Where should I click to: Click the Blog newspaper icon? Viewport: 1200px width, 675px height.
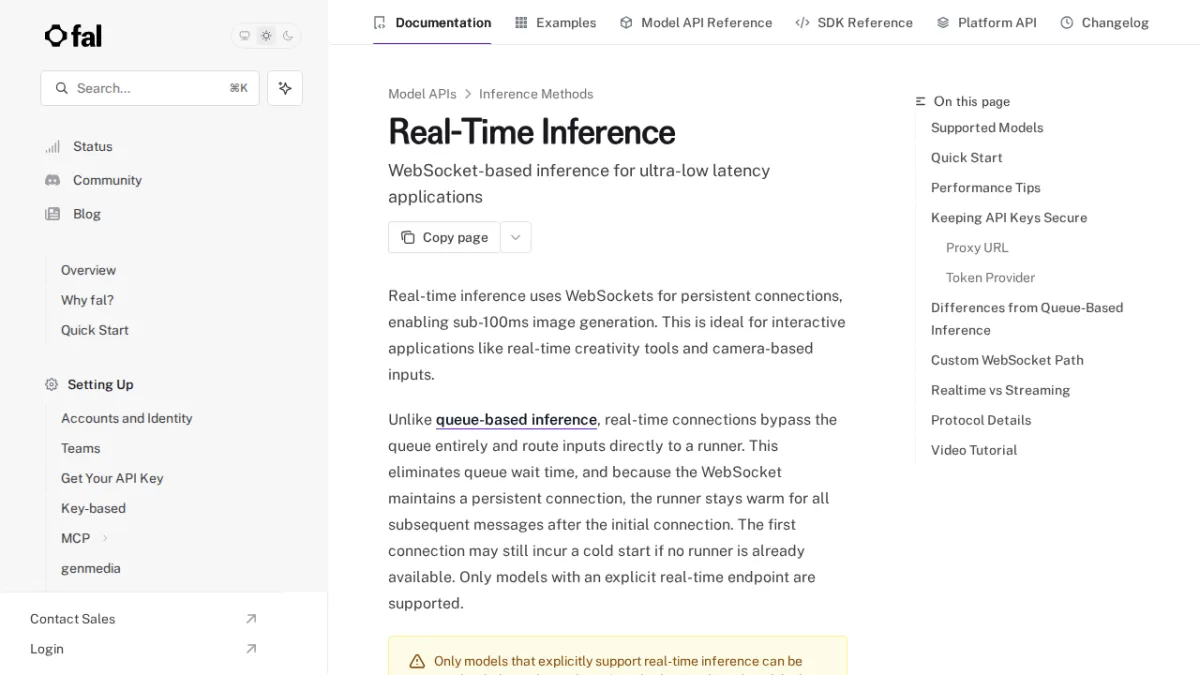pos(53,214)
